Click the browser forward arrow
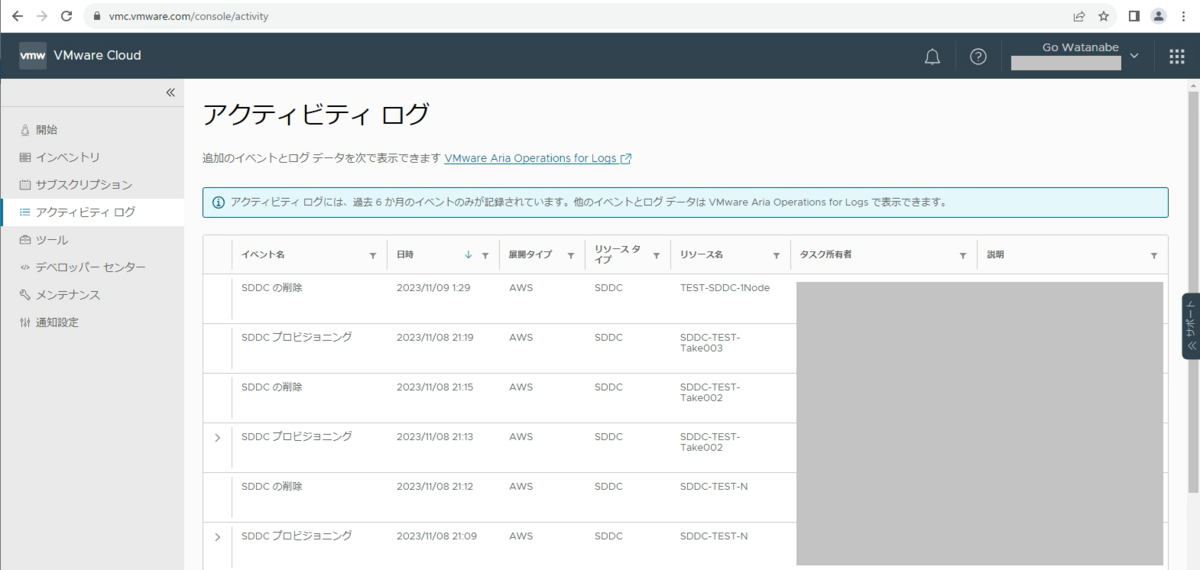Image resolution: width=1200 pixels, height=570 pixels. 42,16
